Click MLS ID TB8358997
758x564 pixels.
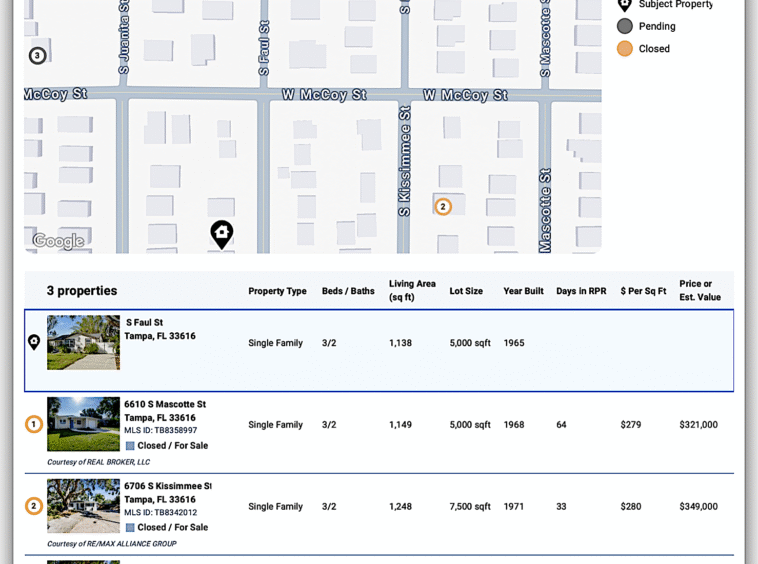pos(160,431)
